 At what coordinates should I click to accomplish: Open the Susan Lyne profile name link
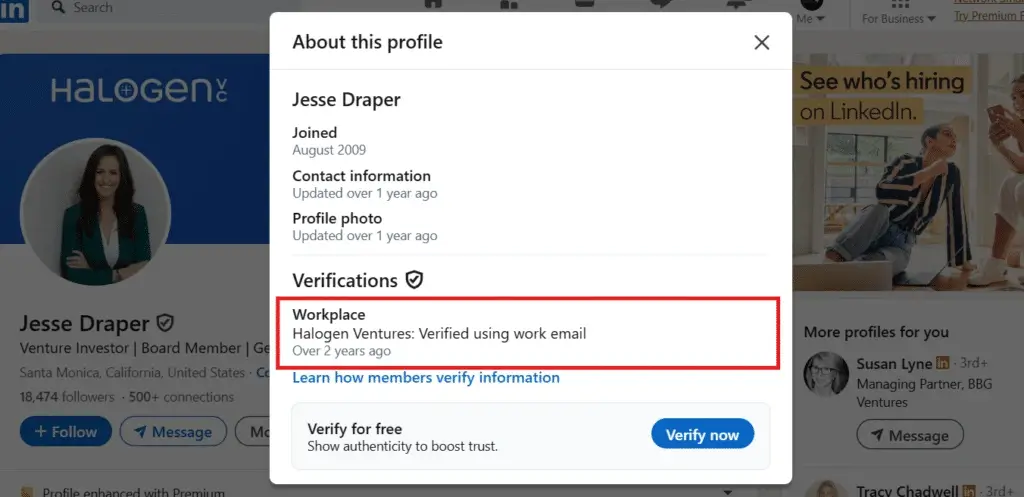click(894, 363)
